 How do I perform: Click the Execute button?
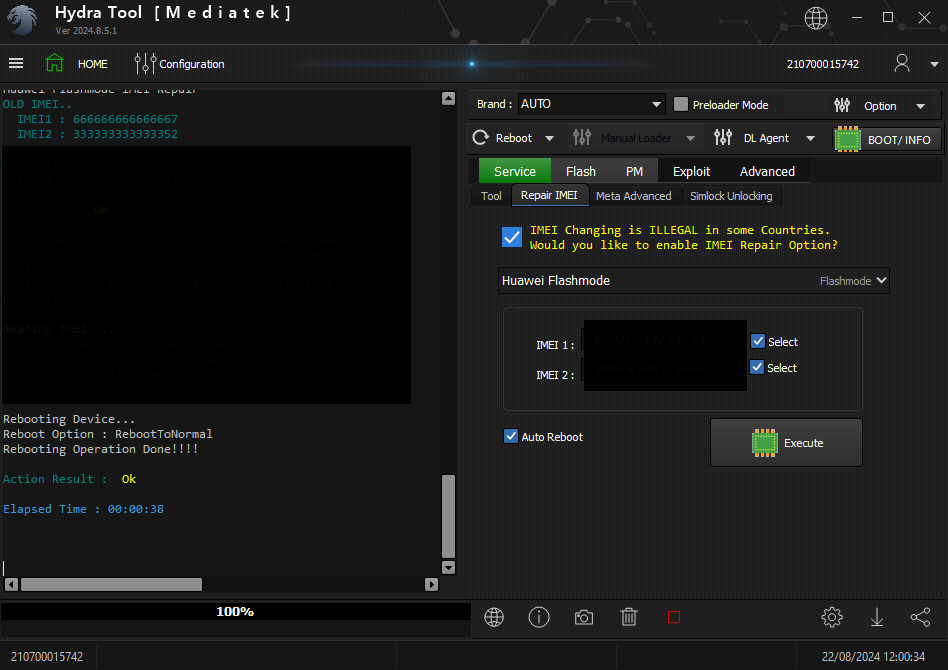[786, 442]
